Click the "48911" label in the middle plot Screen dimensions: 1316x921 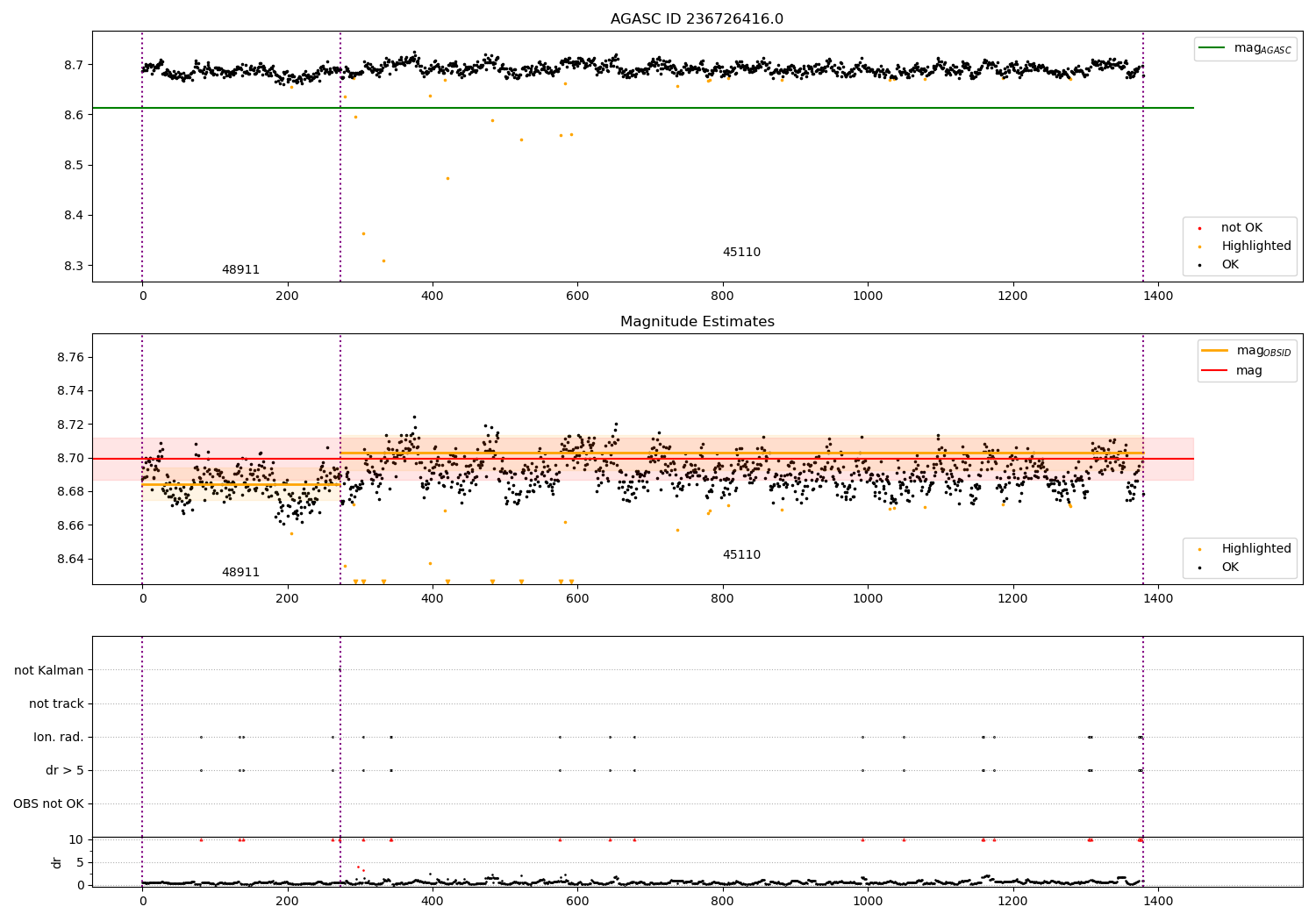pos(240,573)
